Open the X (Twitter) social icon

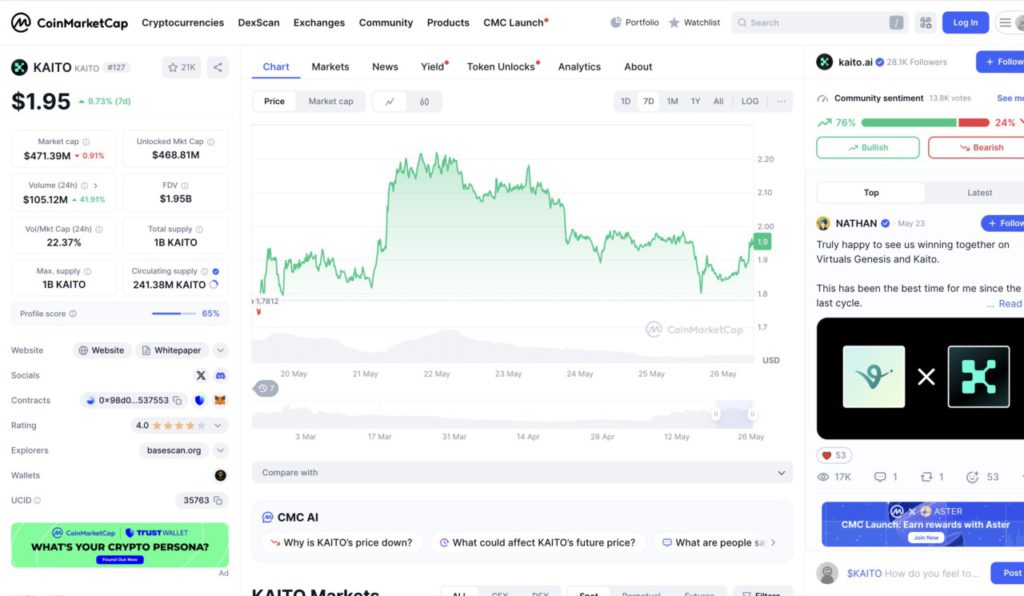201,375
